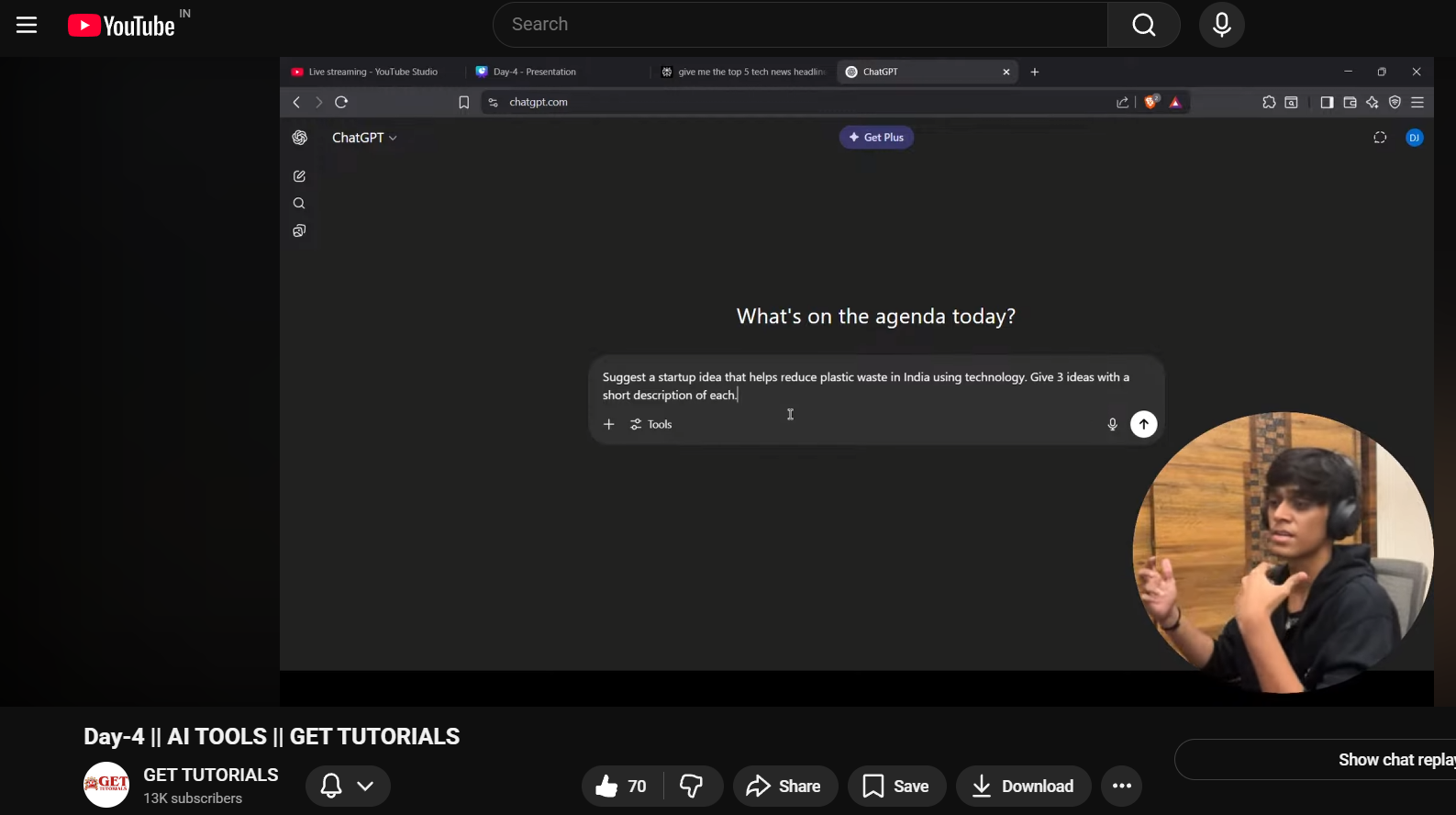
Task: Click the Share button
Action: [x=784, y=786]
